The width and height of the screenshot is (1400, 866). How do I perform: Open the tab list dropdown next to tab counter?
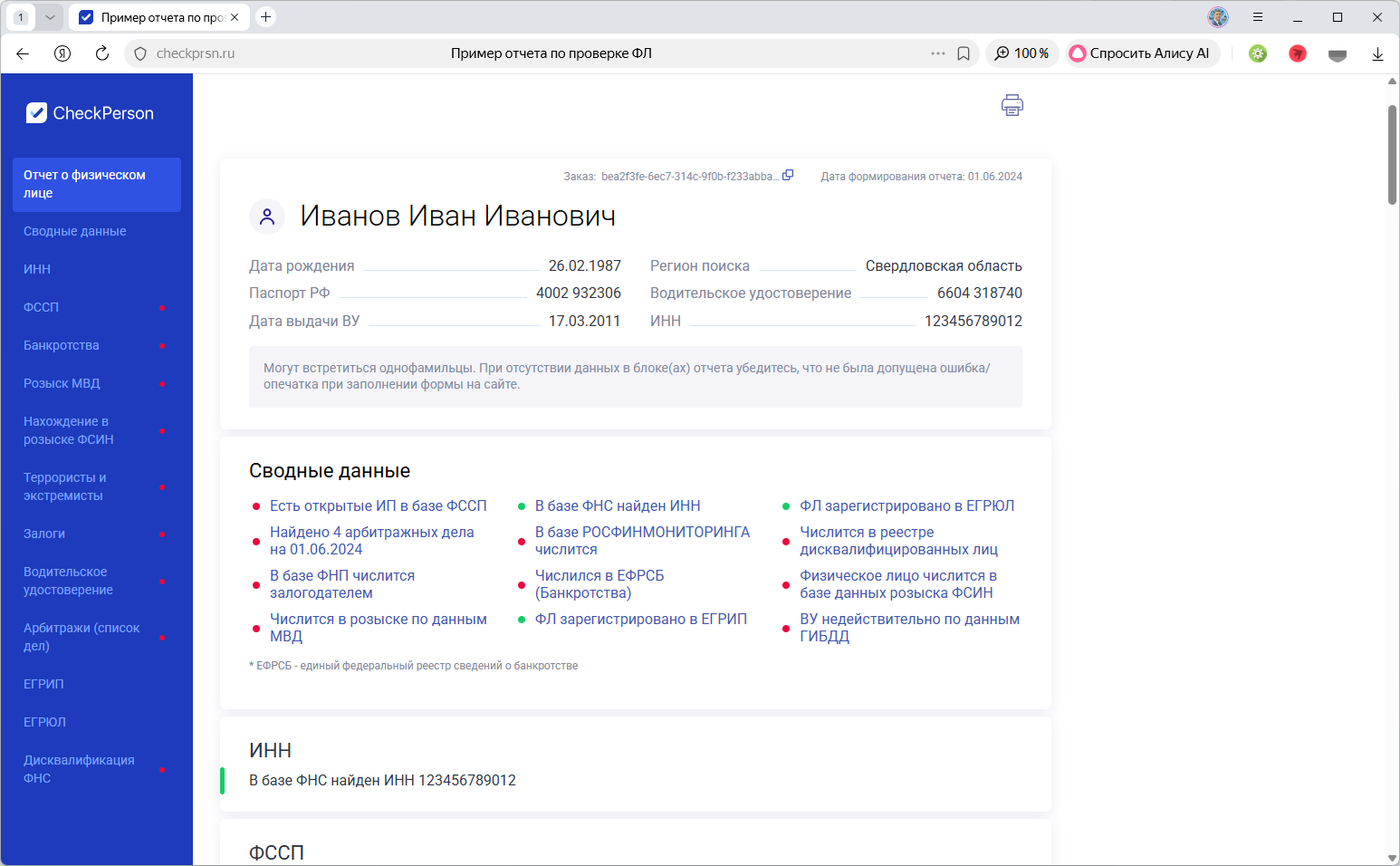tap(50, 16)
